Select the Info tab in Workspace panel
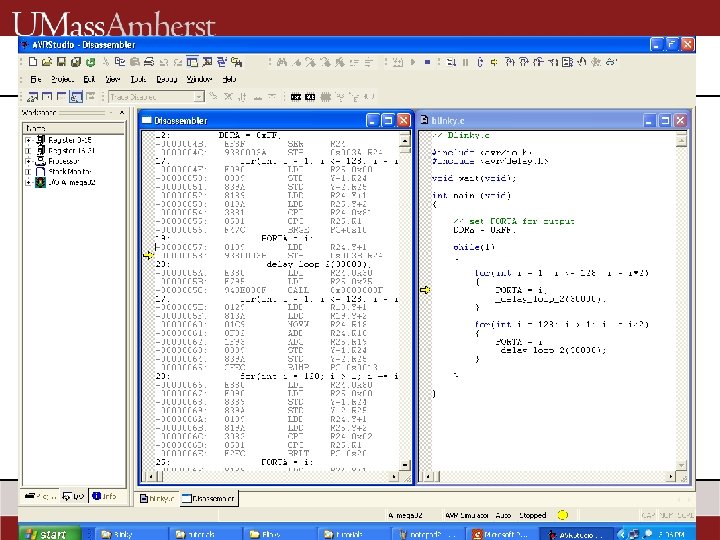Screen dimensions: 720x540 click(x=104, y=496)
